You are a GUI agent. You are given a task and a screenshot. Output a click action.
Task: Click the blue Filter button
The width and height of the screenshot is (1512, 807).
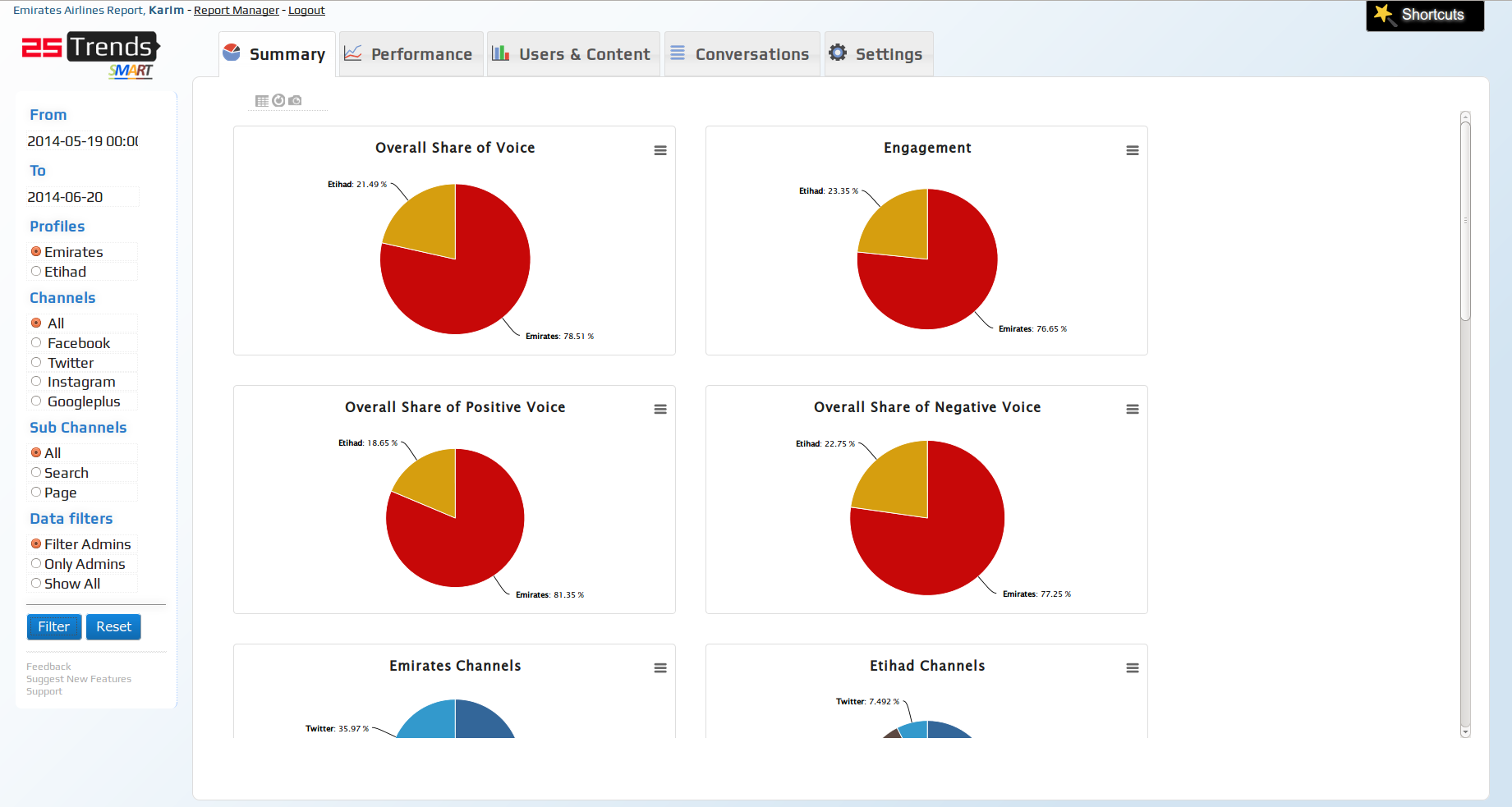tap(54, 626)
